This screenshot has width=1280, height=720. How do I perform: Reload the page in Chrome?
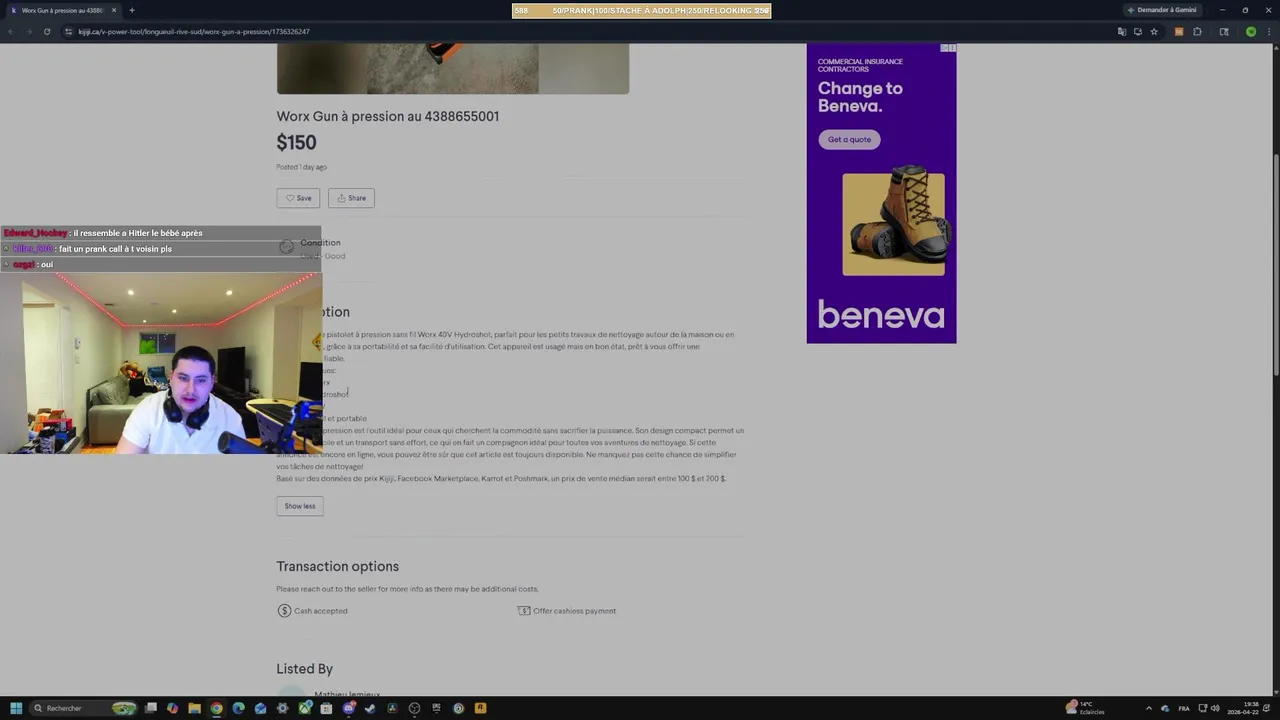tap(46, 32)
